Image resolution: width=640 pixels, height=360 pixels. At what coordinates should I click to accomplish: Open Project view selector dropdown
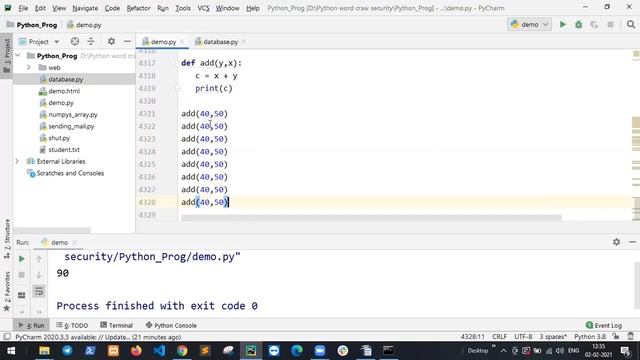click(x=39, y=42)
